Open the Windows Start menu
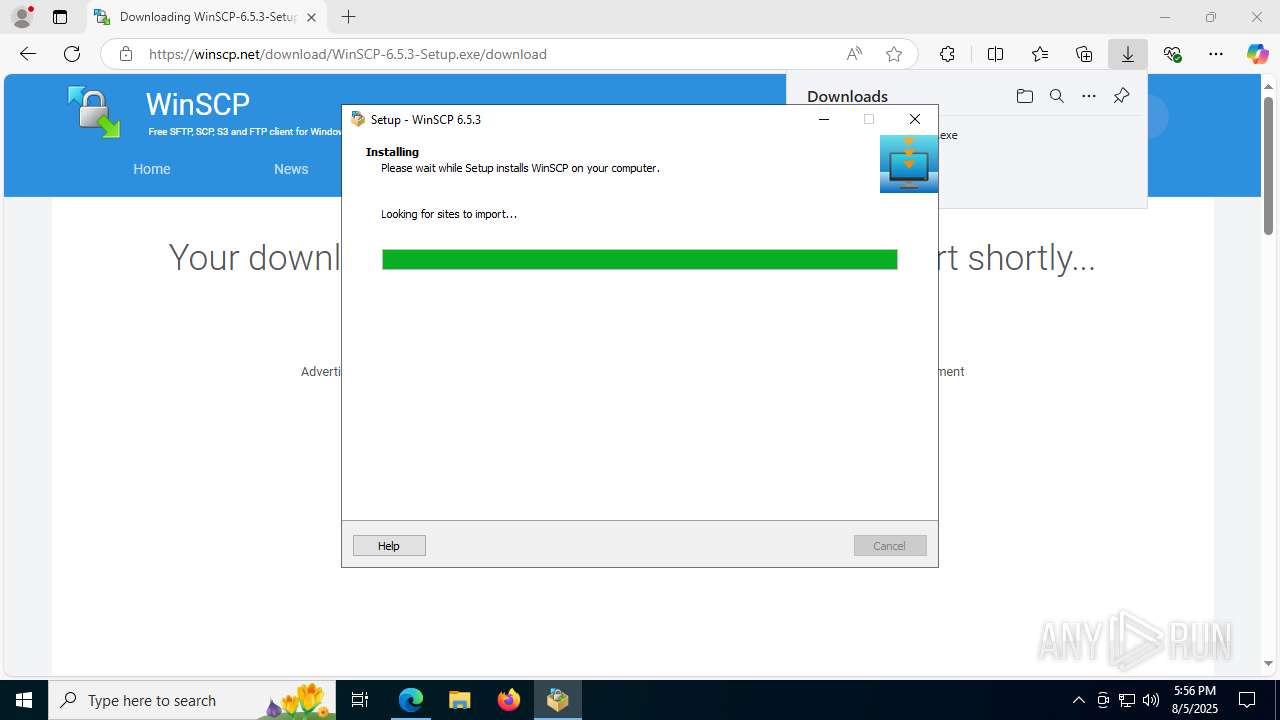The image size is (1280, 720). coord(24,700)
